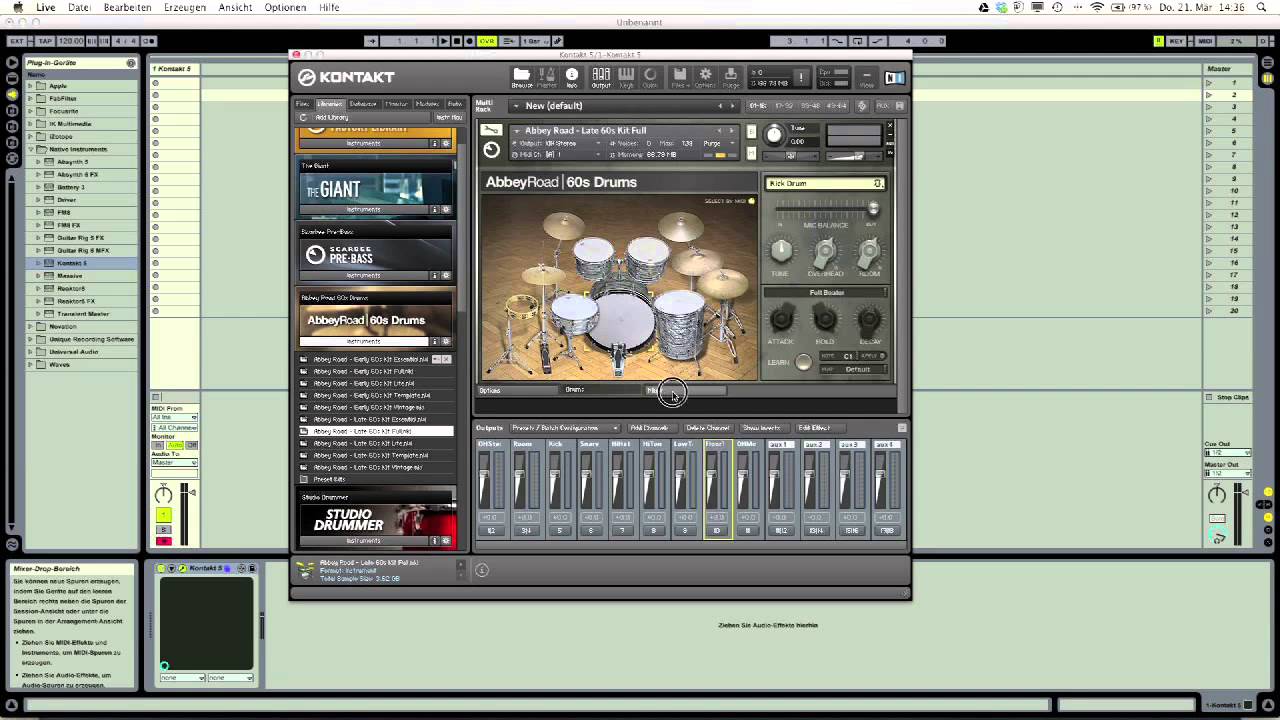Toggle the MIDI map mode button in Live

[x=1205, y=41]
